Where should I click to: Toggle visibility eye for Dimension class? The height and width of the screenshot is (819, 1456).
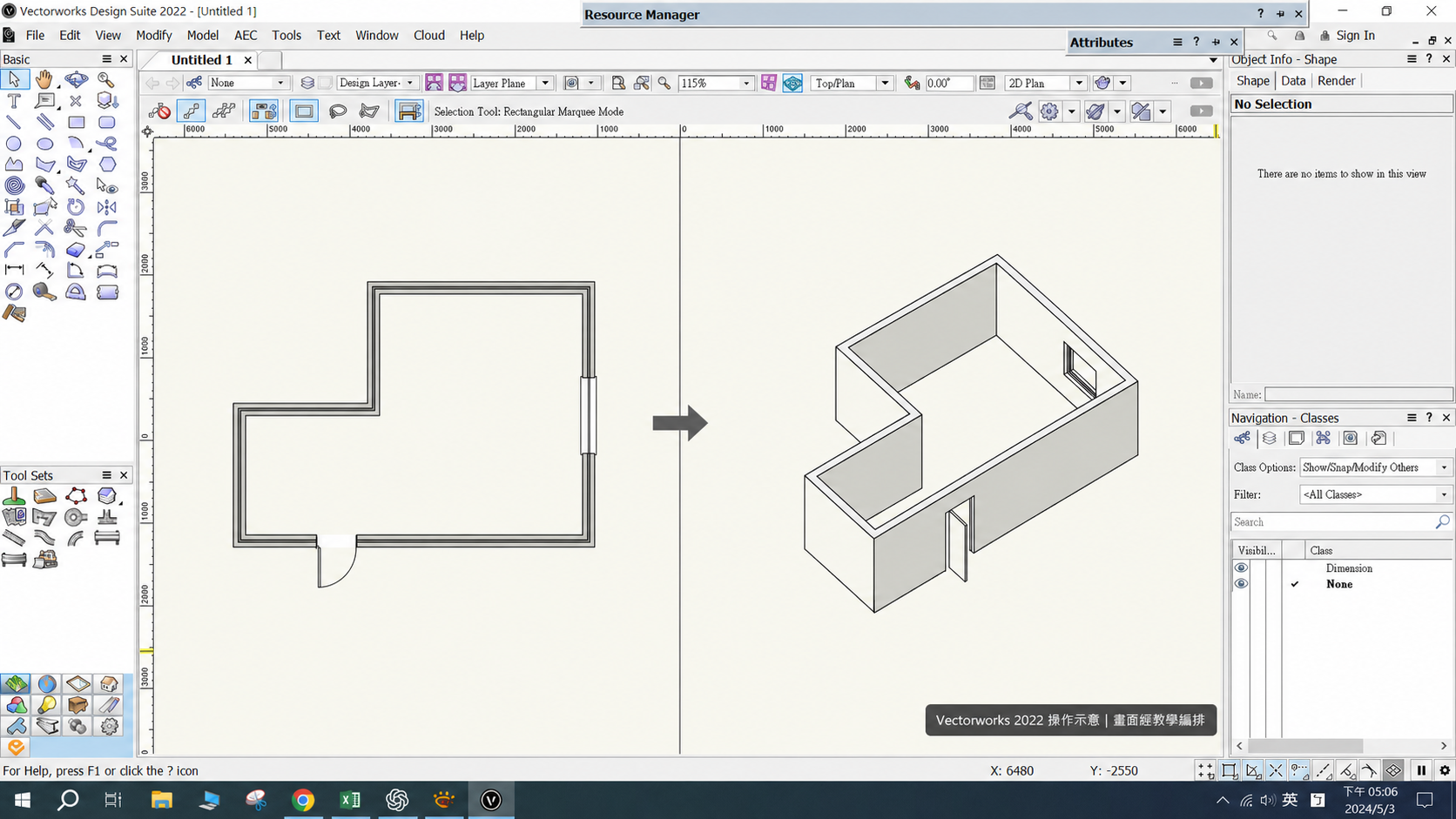pyautogui.click(x=1241, y=568)
